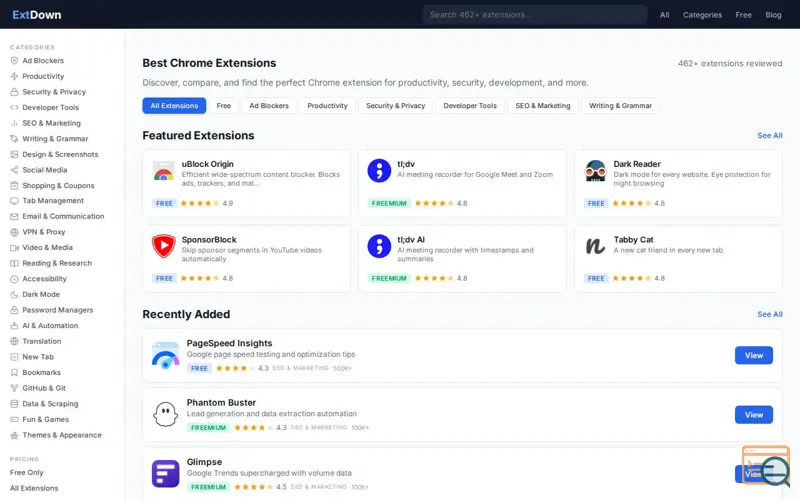Open All in the top navigation
This screenshot has height=500, width=800.
664,15
